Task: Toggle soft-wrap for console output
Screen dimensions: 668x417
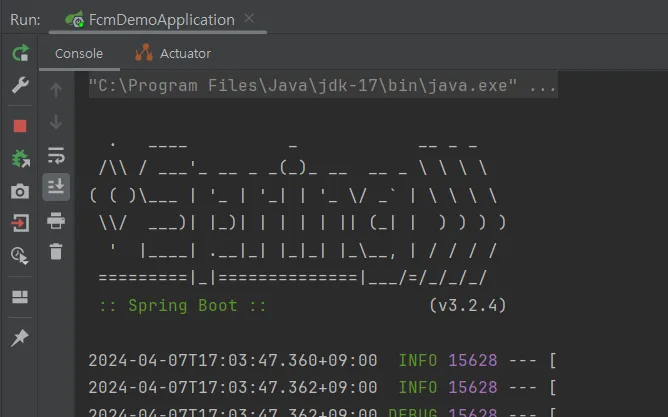Action: tap(56, 155)
